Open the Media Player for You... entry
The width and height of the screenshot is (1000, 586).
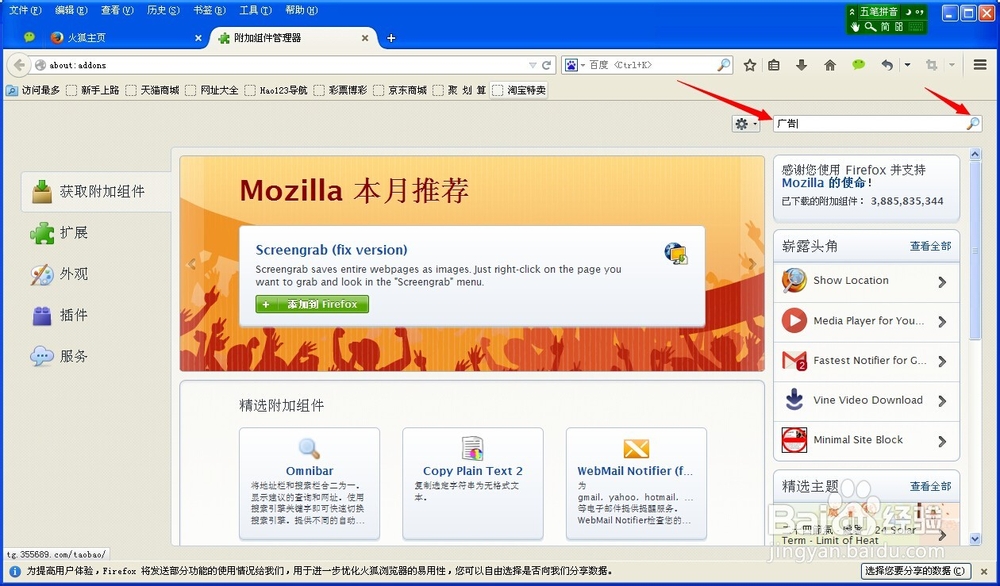[866, 321]
